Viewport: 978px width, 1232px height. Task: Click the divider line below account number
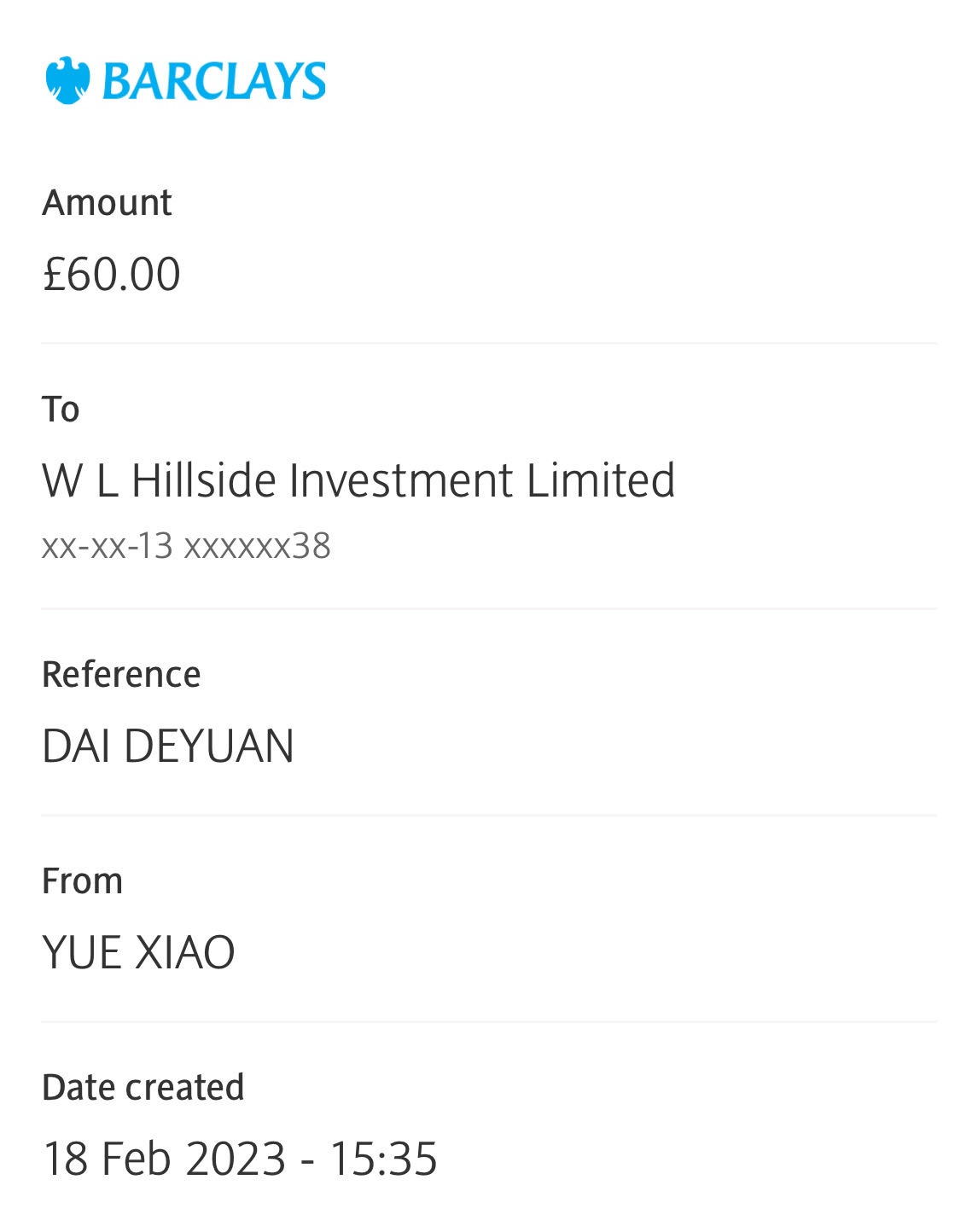tap(489, 608)
